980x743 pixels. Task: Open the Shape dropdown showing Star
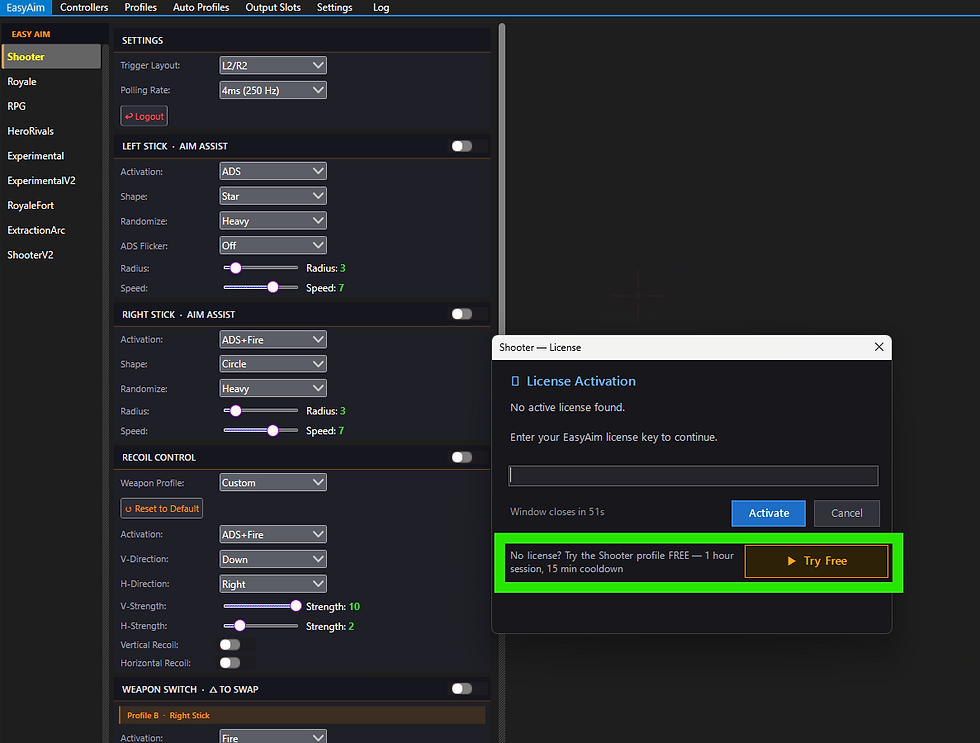tap(272, 196)
